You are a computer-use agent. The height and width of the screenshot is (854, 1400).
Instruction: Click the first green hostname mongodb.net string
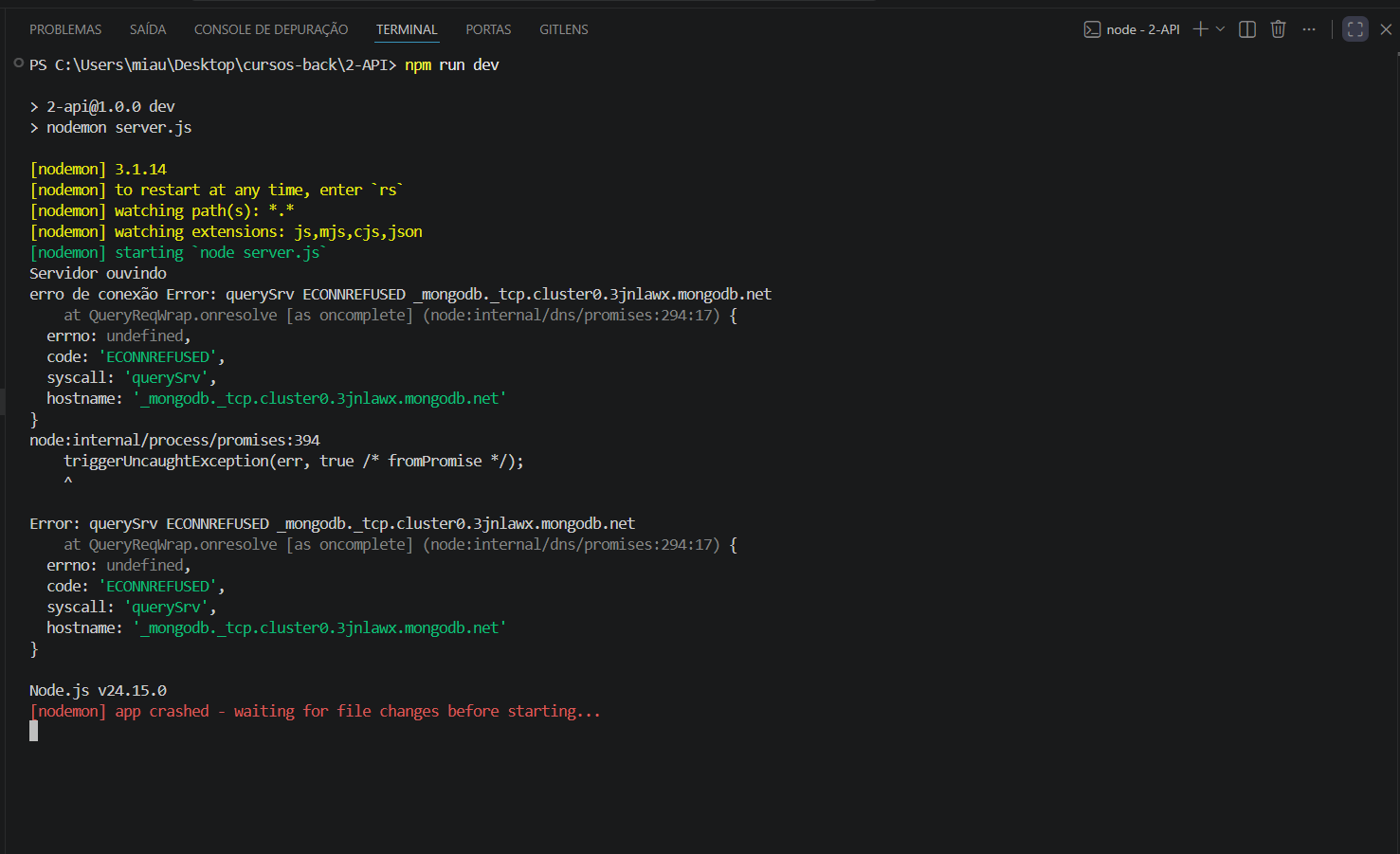(319, 398)
